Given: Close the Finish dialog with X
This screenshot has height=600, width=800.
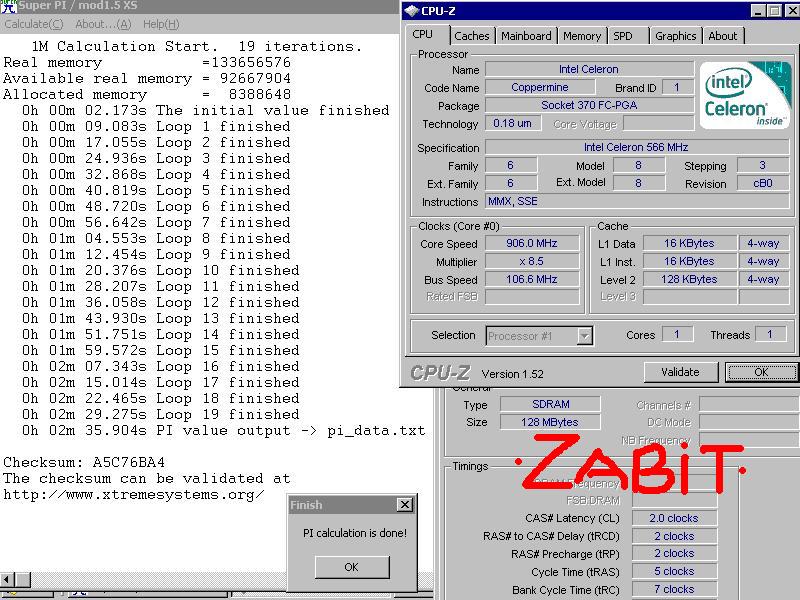Looking at the screenshot, I should point(405,505).
